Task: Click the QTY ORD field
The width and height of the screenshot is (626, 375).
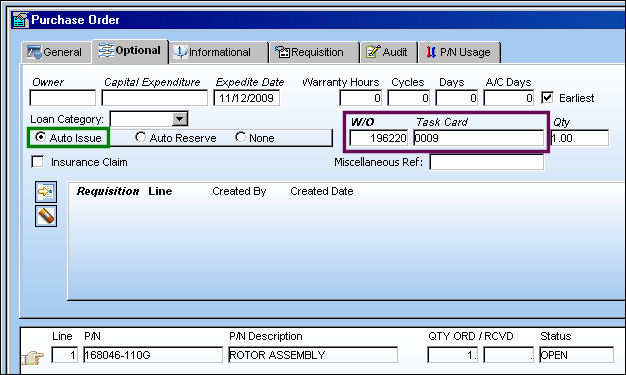Action: pyautogui.click(x=452, y=355)
